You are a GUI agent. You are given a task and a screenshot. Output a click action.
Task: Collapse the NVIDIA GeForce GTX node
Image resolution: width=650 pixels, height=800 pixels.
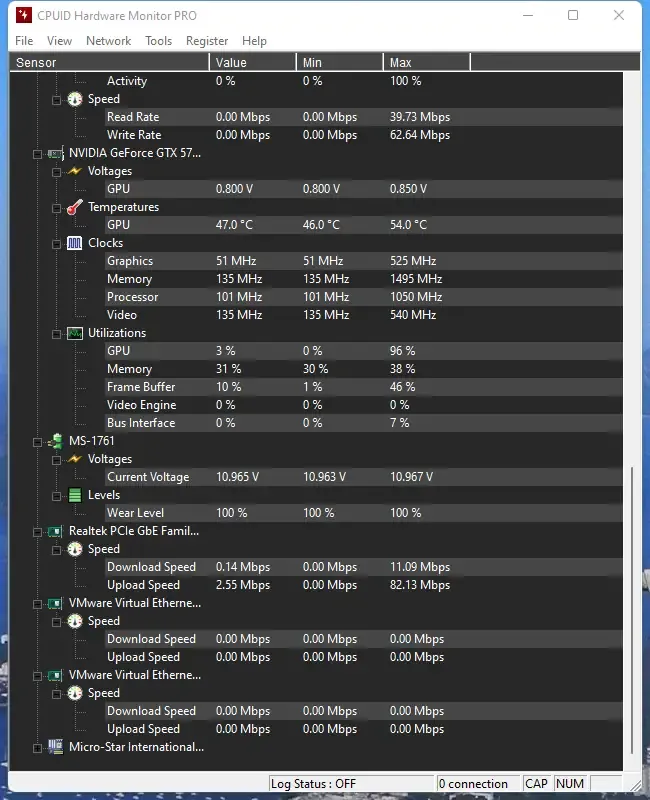(37, 154)
